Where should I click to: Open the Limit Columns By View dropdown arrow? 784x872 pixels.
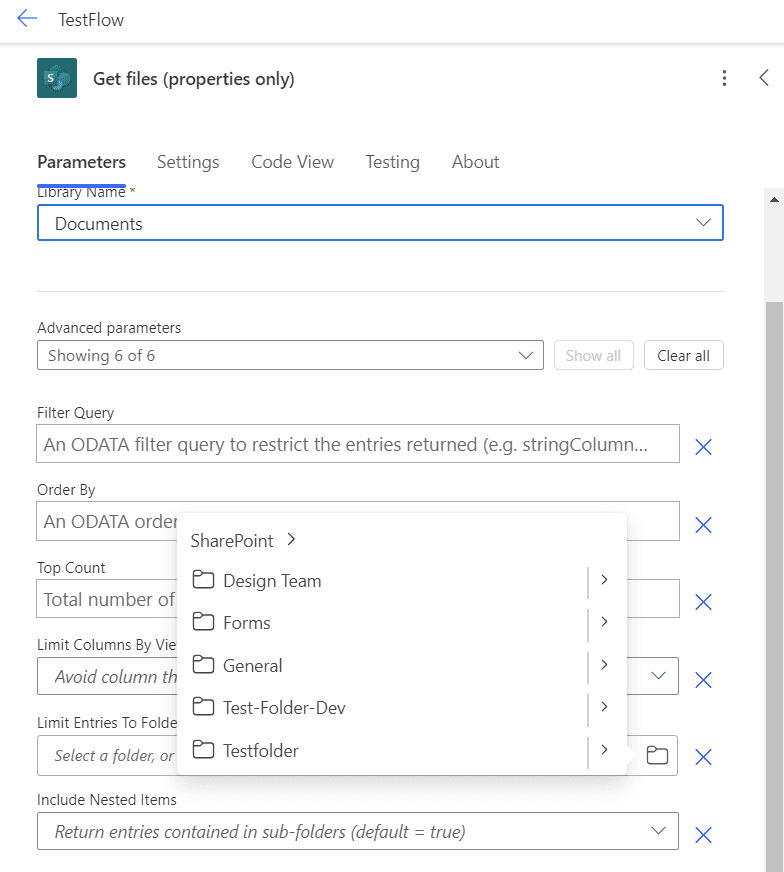[658, 676]
